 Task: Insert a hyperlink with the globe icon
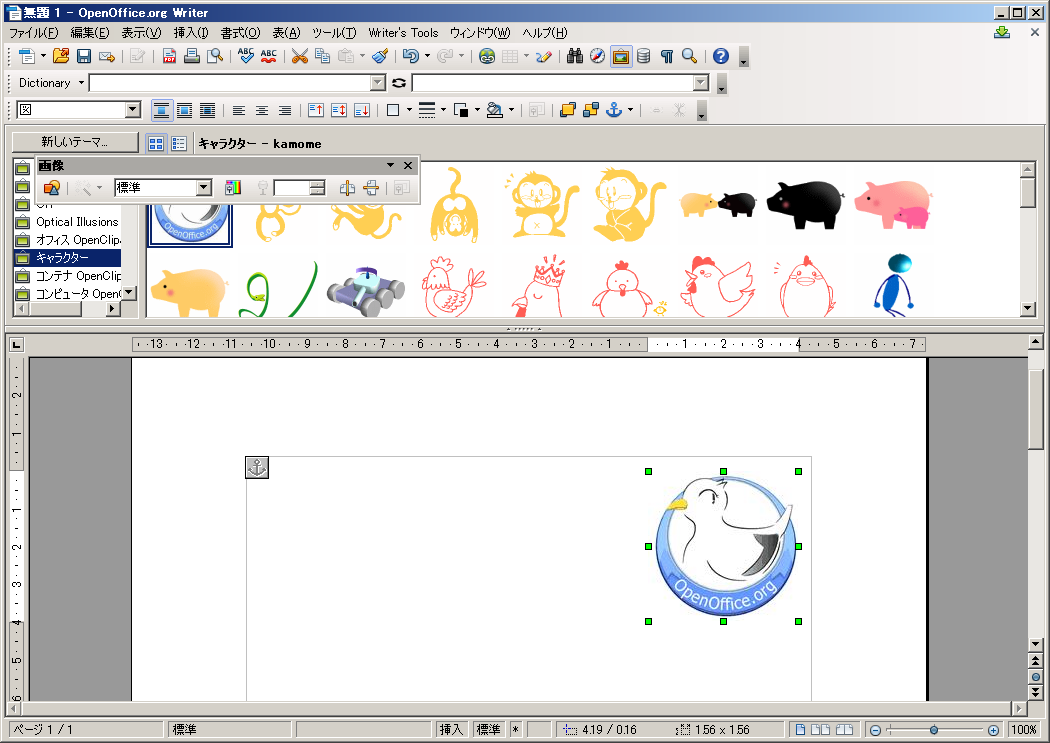(x=487, y=56)
